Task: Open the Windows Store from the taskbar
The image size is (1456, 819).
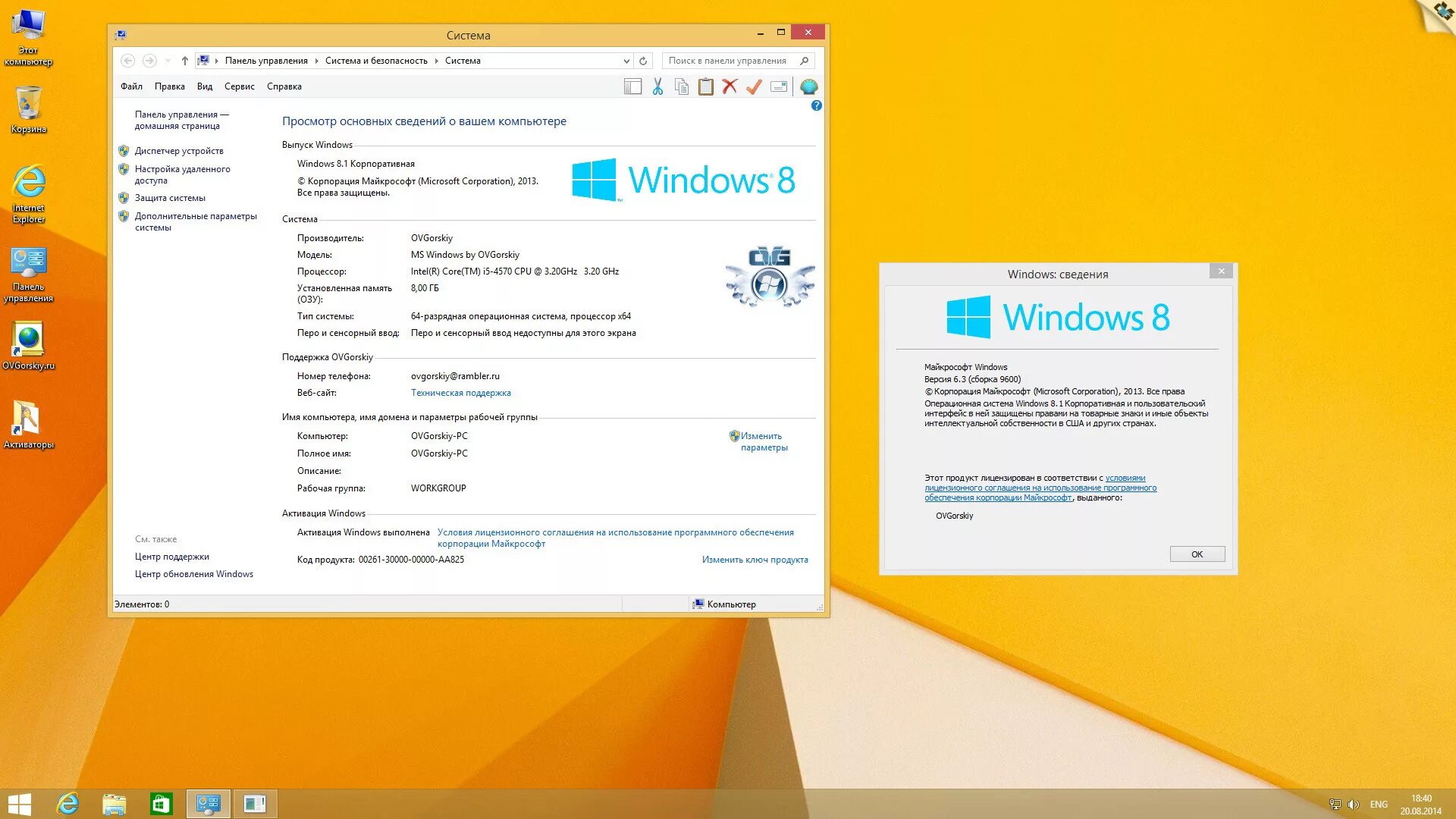Action: click(x=160, y=803)
